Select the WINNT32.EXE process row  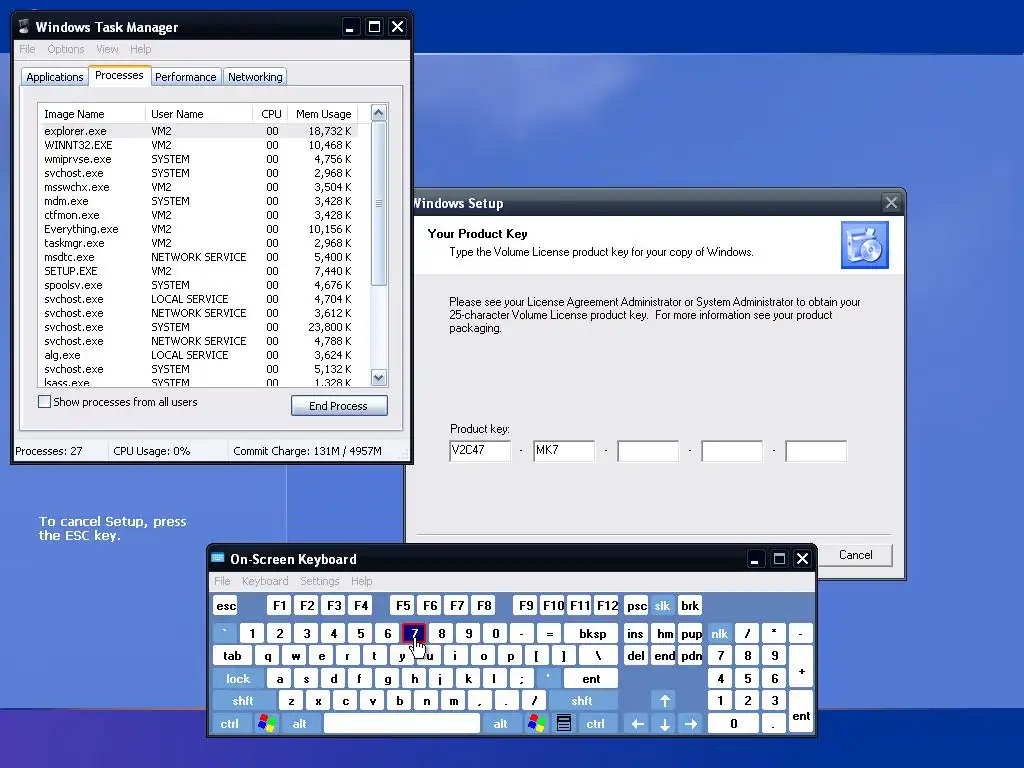click(198, 145)
